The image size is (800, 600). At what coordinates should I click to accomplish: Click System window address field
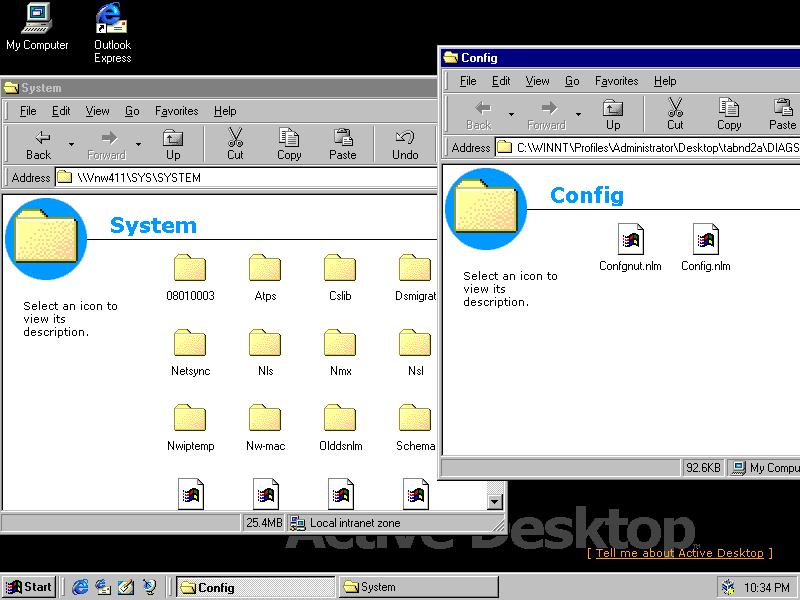point(246,178)
